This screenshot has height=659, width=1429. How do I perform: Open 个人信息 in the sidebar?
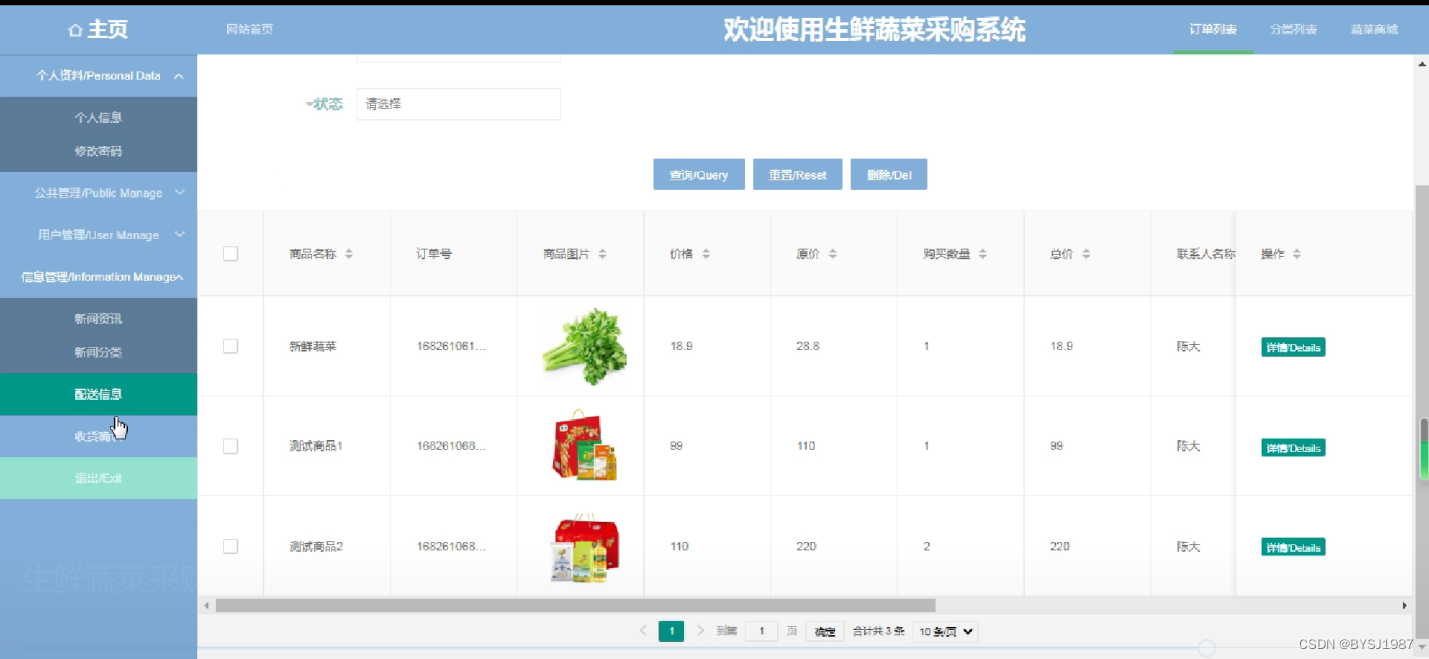(98, 117)
